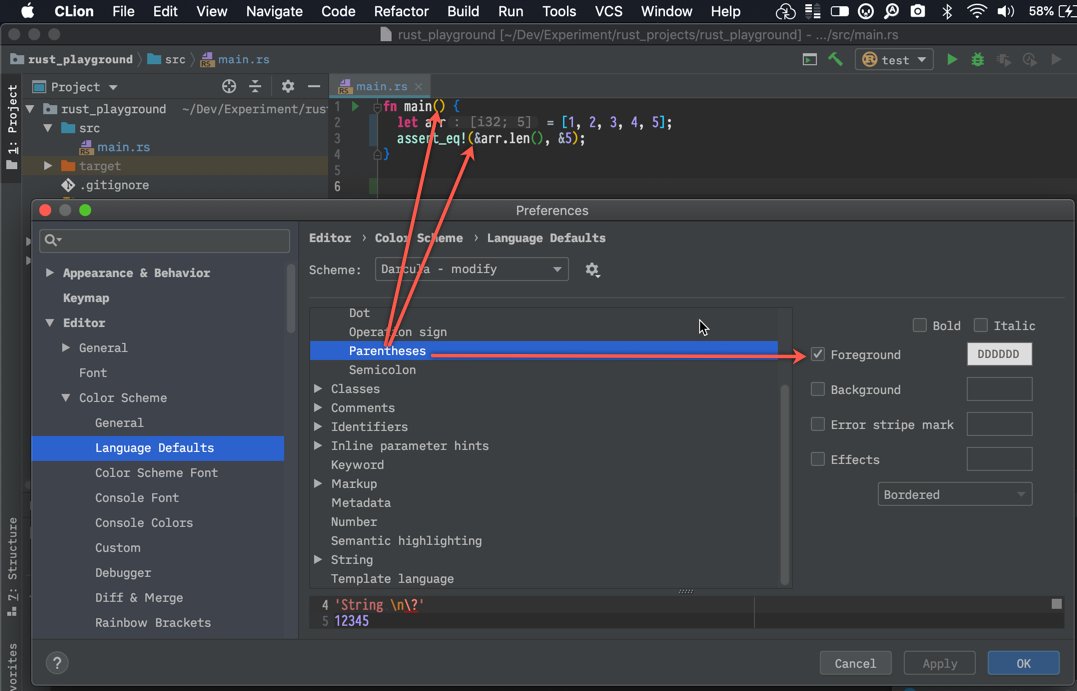Open the Apple menu
This screenshot has width=1077, height=691.
[x=27, y=11]
